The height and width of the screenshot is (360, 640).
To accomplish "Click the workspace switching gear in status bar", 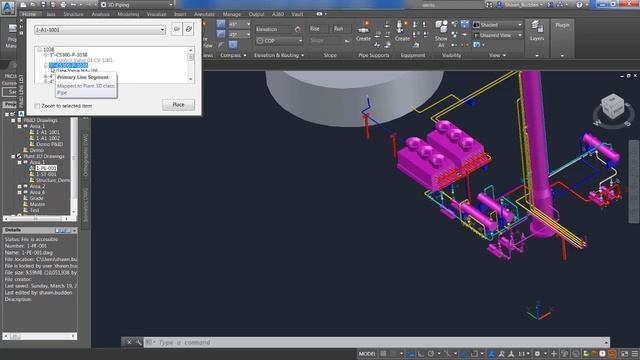I will [538, 353].
